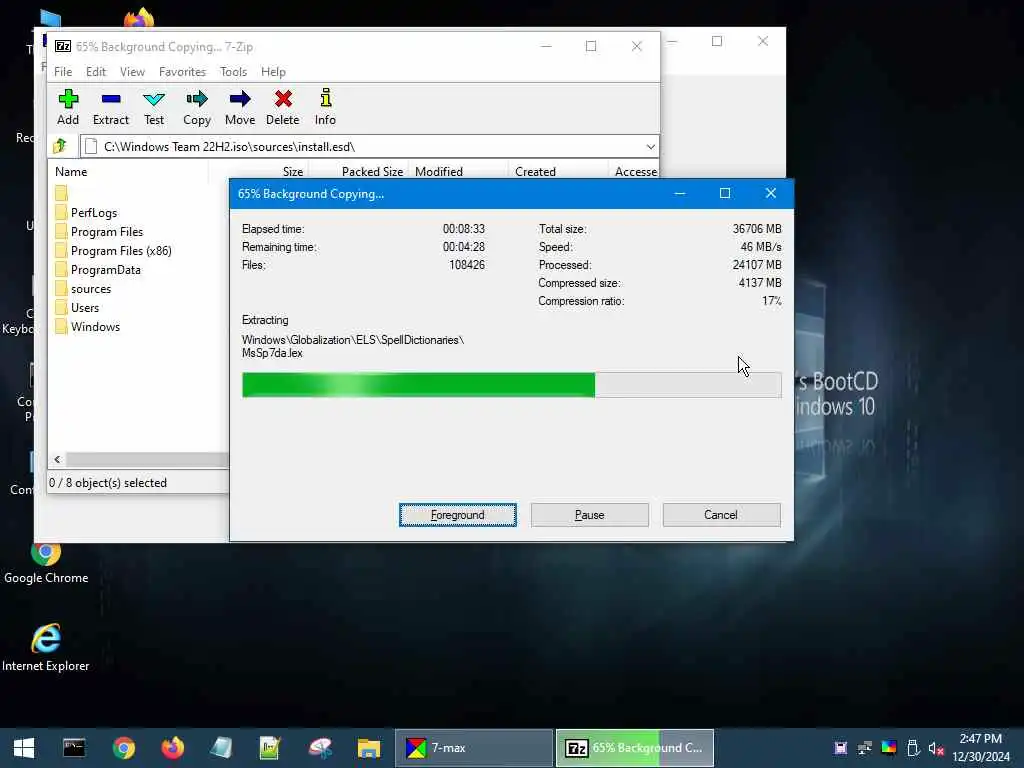Click the Add toolbar icon in 7-Zip
Screen dimensions: 1024x768
(68, 107)
